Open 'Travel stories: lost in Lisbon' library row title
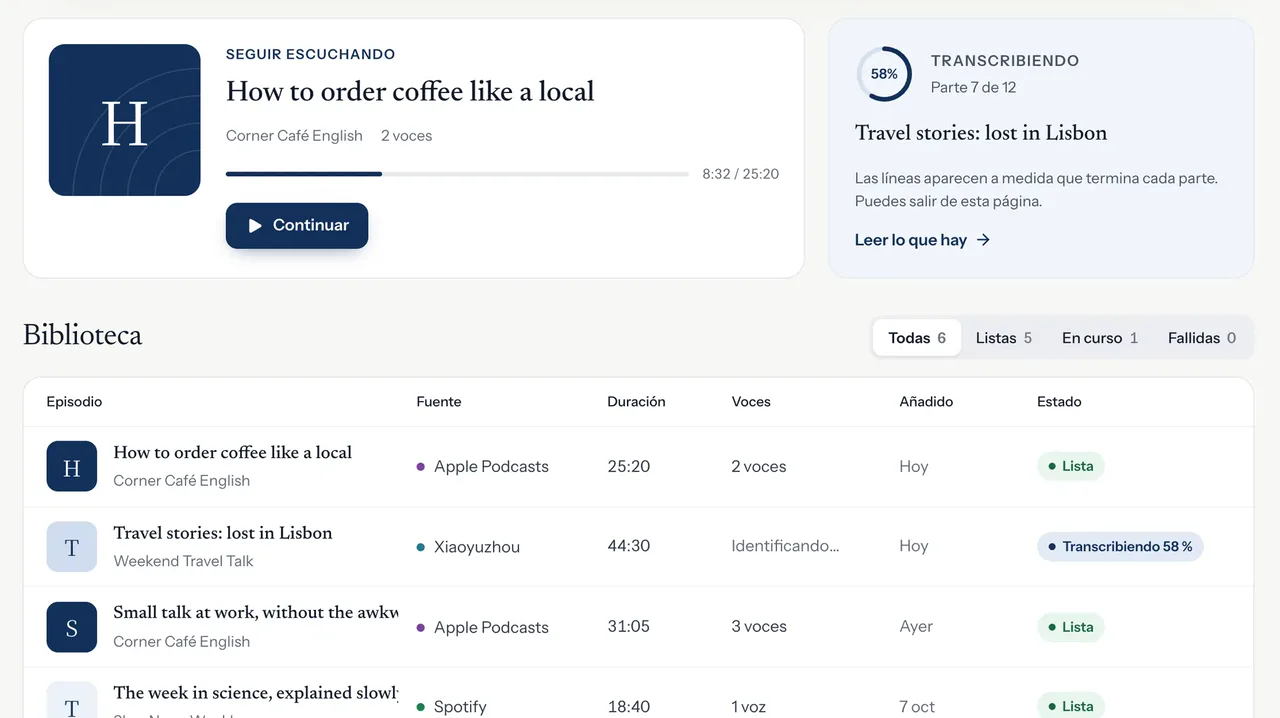This screenshot has height=718, width=1280. click(x=223, y=533)
